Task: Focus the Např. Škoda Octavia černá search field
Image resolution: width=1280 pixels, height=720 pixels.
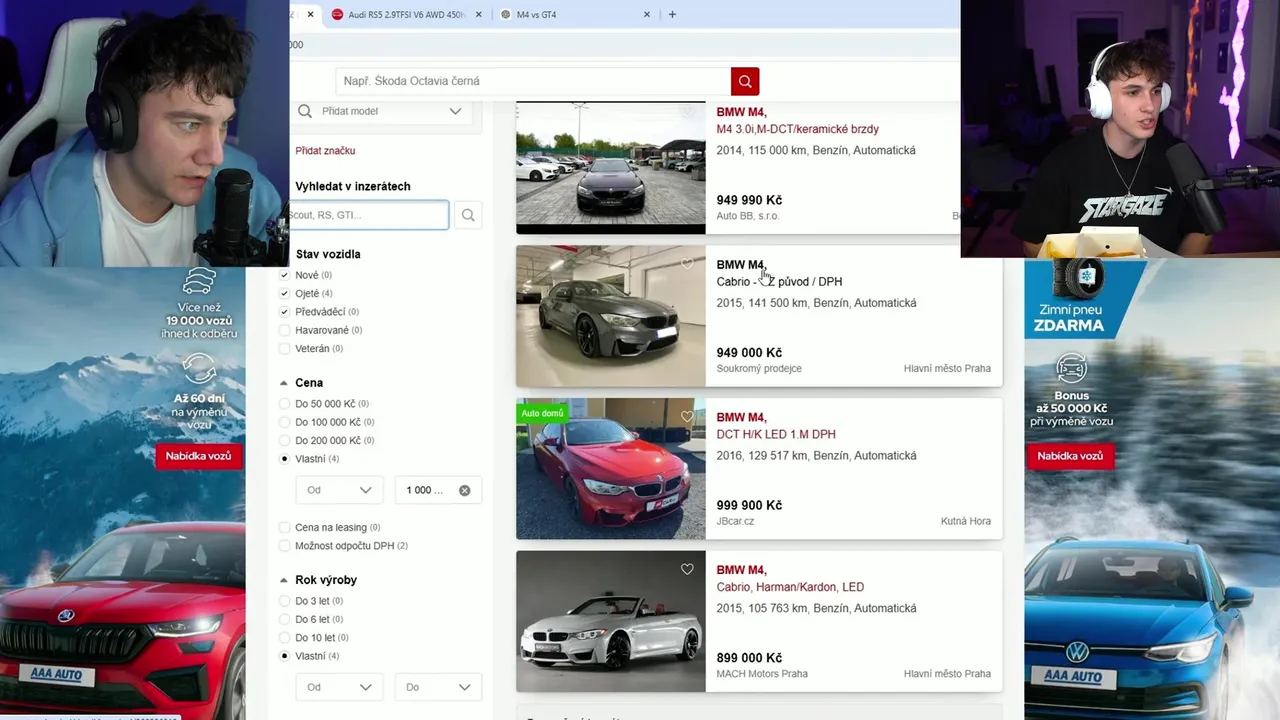Action: click(533, 81)
